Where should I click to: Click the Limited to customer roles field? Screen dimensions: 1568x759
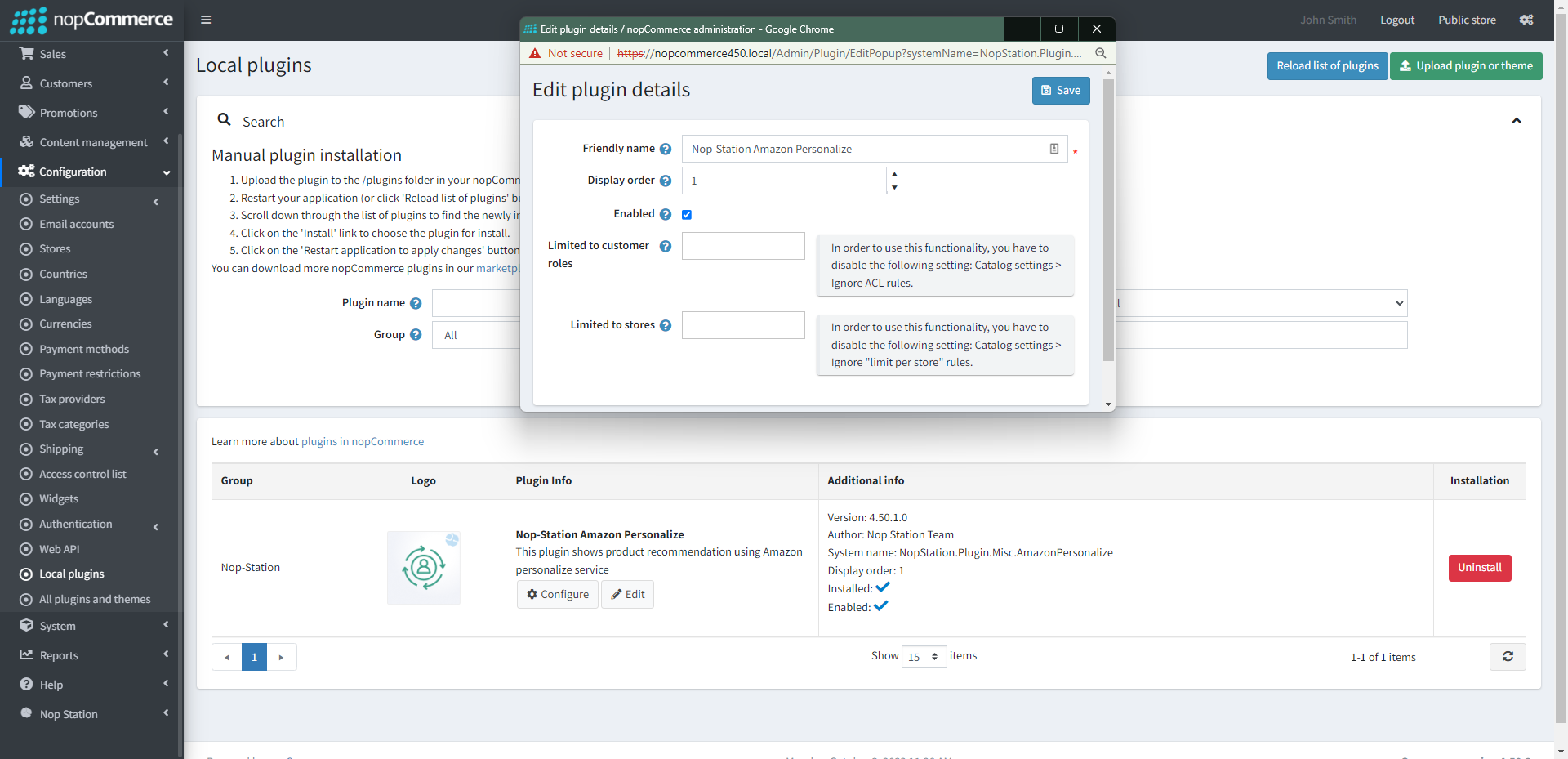[x=743, y=246]
